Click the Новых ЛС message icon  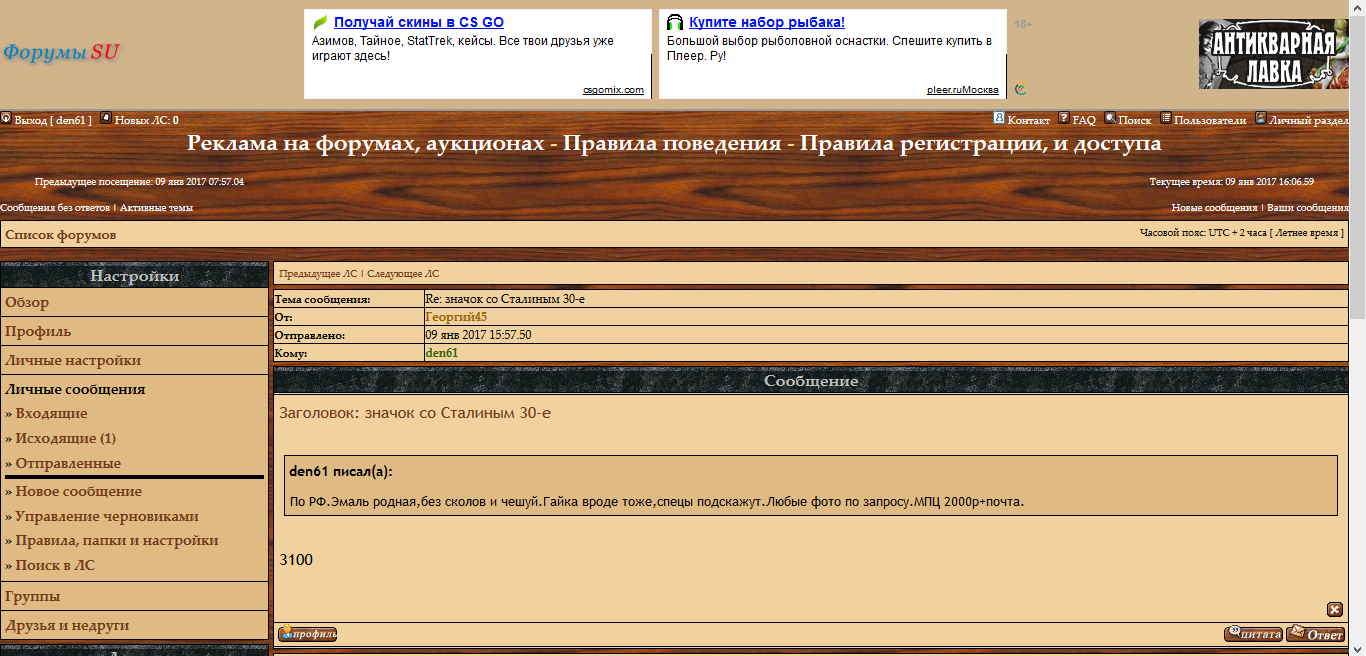pos(106,118)
